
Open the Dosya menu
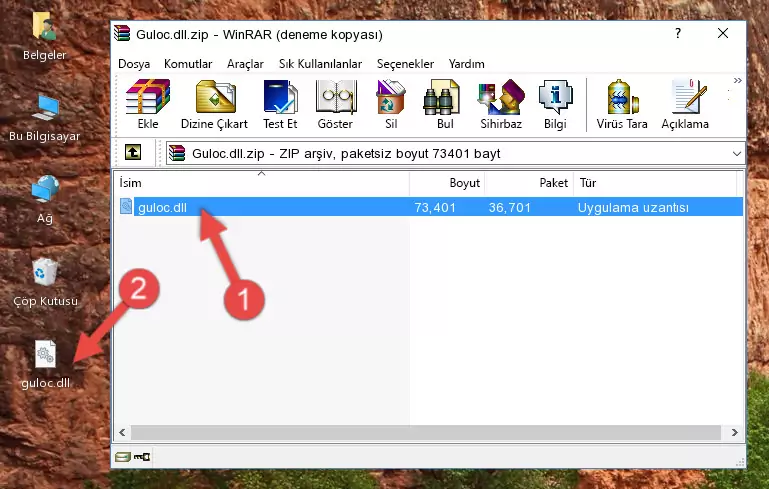coord(134,64)
